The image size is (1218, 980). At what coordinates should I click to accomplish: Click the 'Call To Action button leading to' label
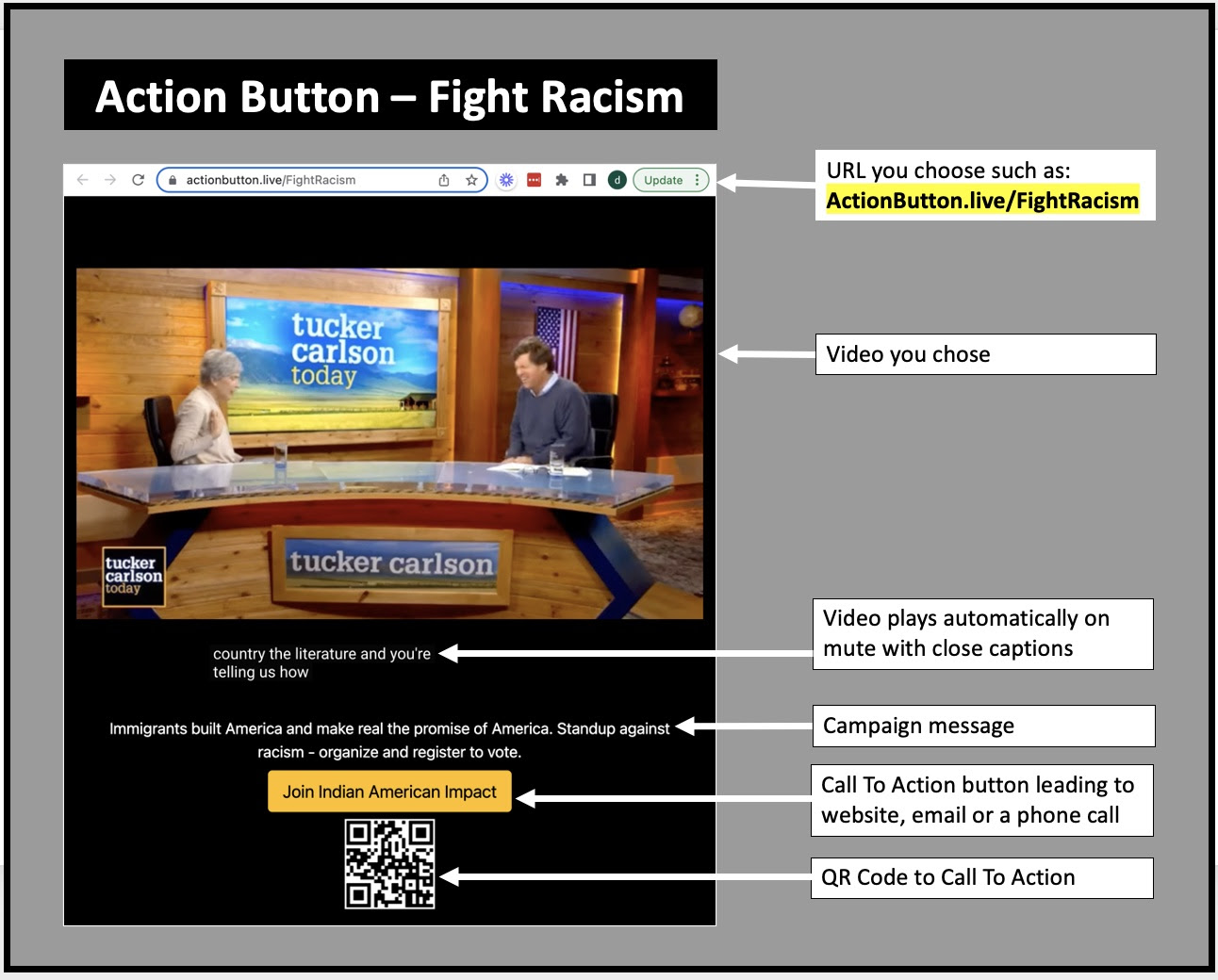(x=981, y=800)
